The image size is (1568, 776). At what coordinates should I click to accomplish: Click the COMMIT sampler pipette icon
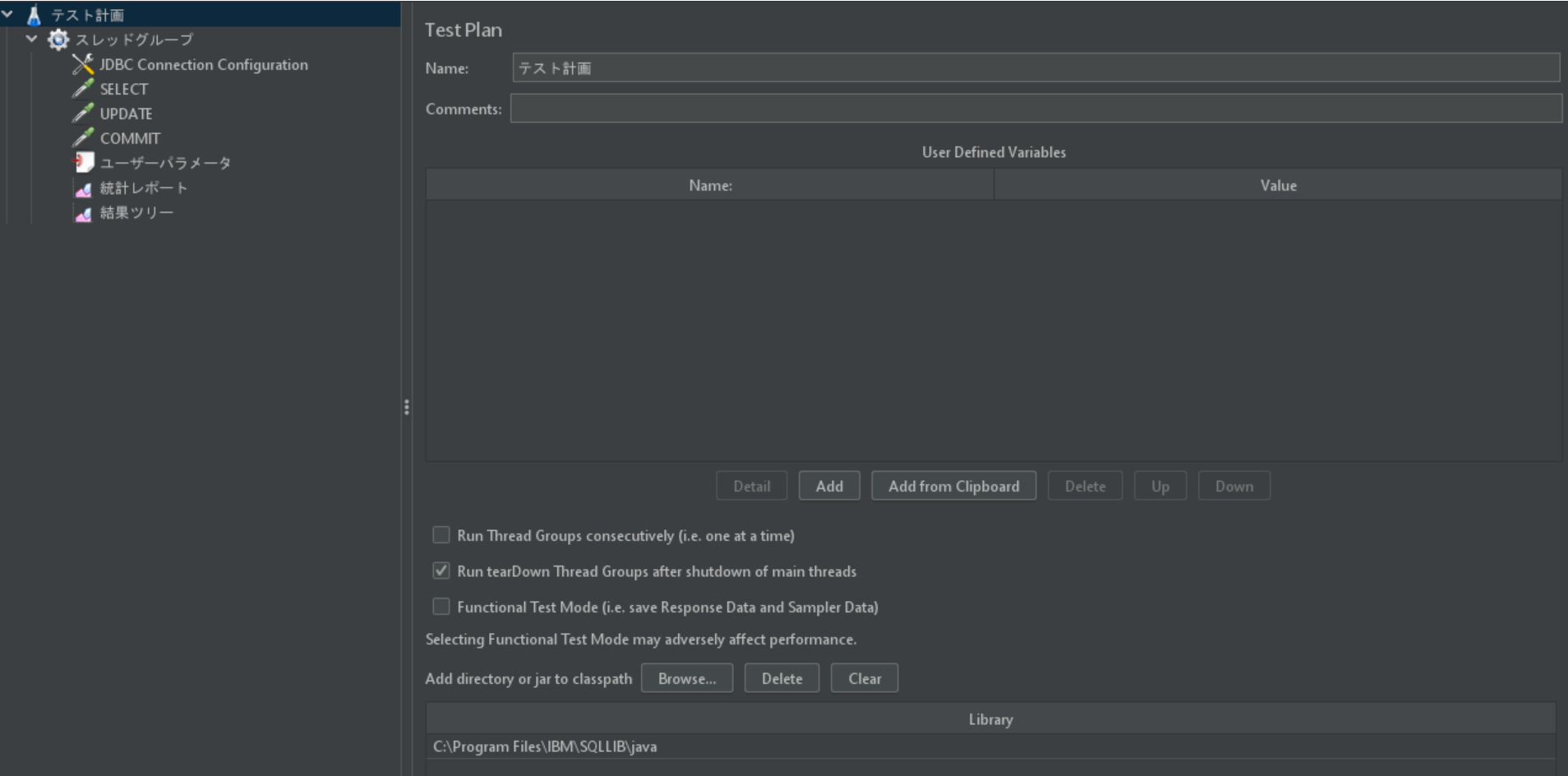click(83, 138)
